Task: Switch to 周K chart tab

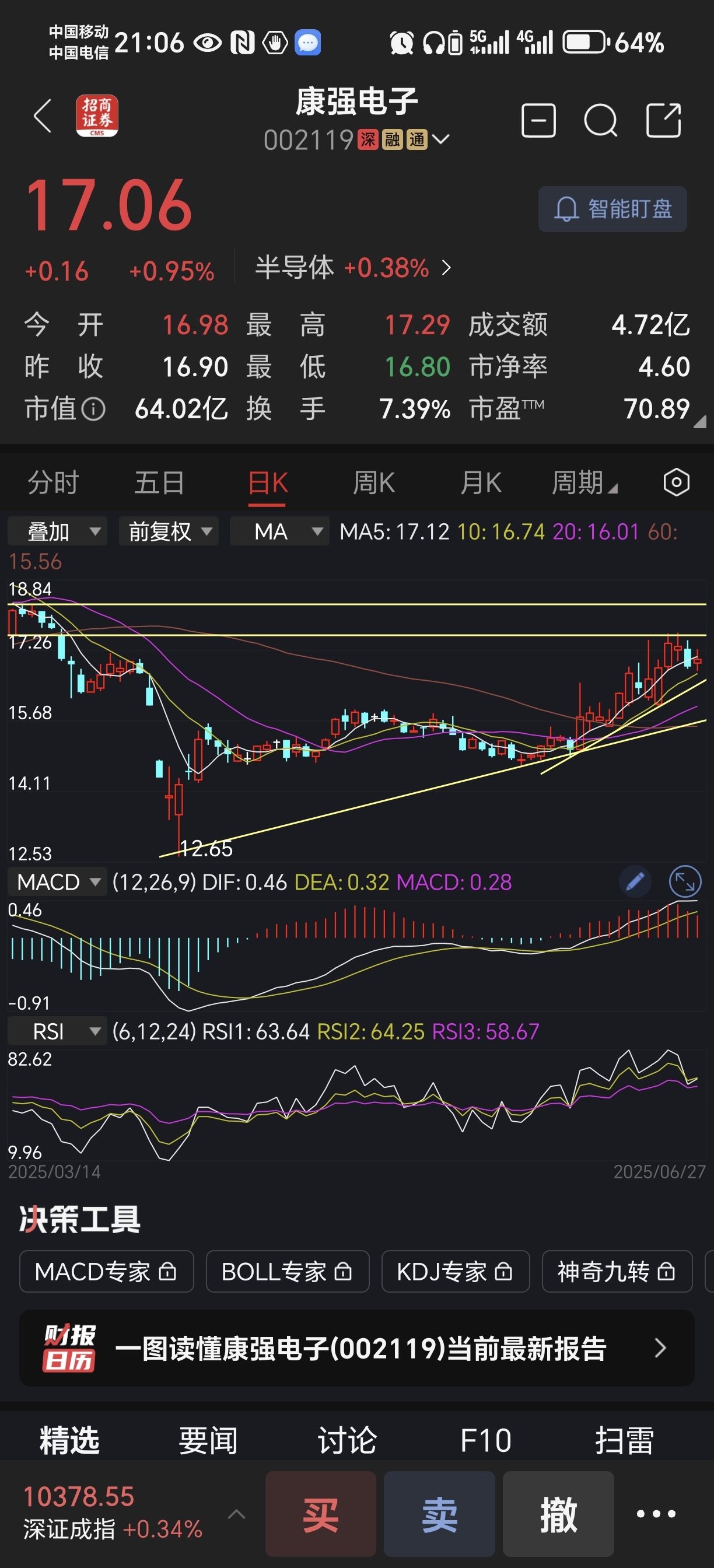Action: coord(374,482)
